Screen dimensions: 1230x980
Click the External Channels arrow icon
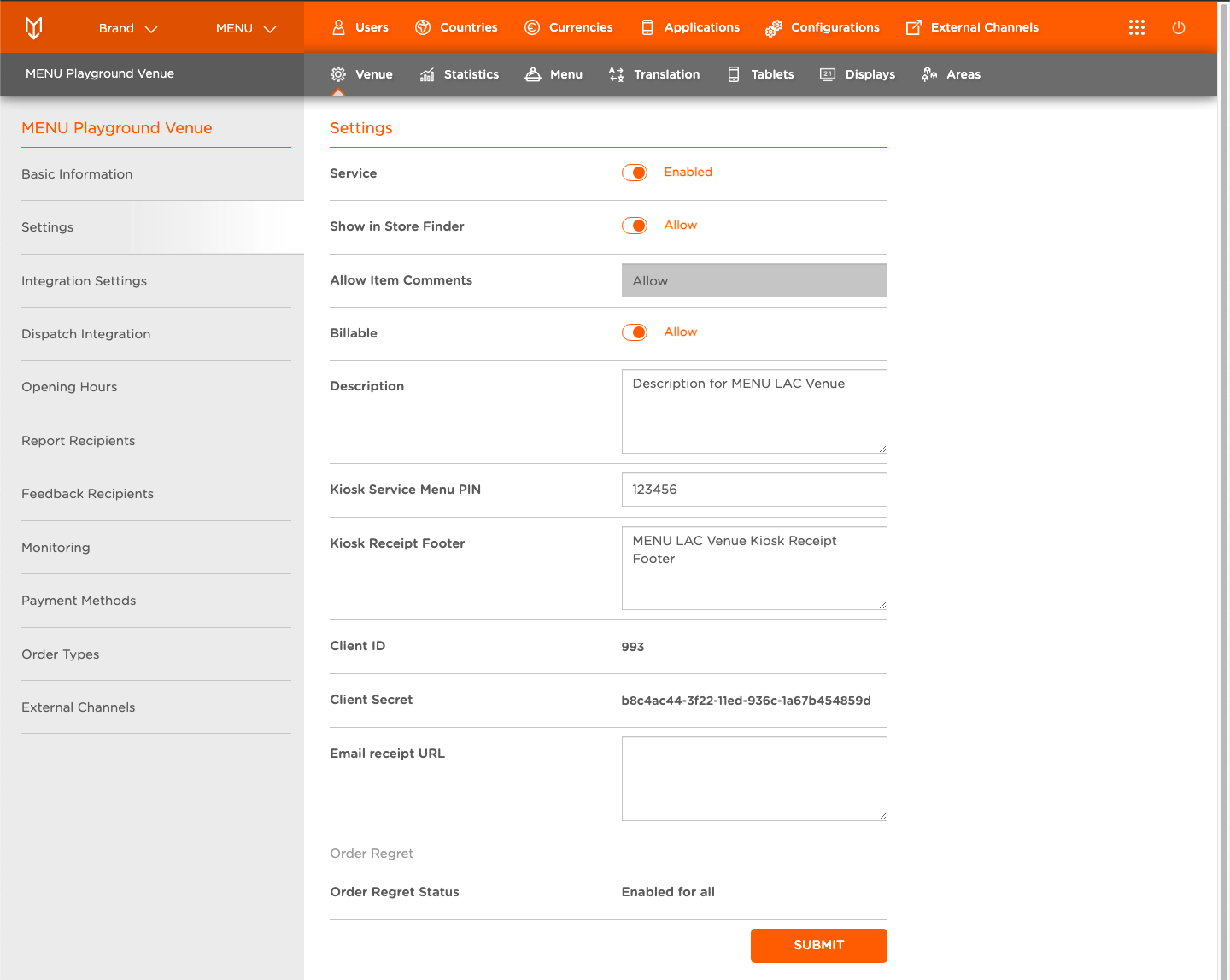(x=914, y=27)
